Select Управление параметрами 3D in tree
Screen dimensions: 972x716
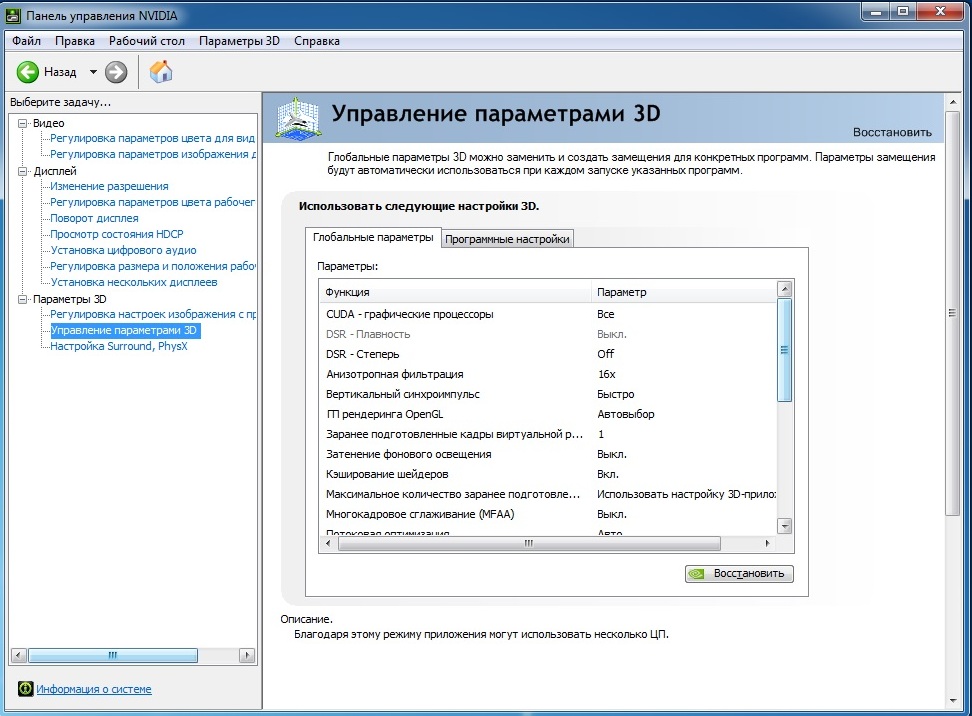click(124, 330)
